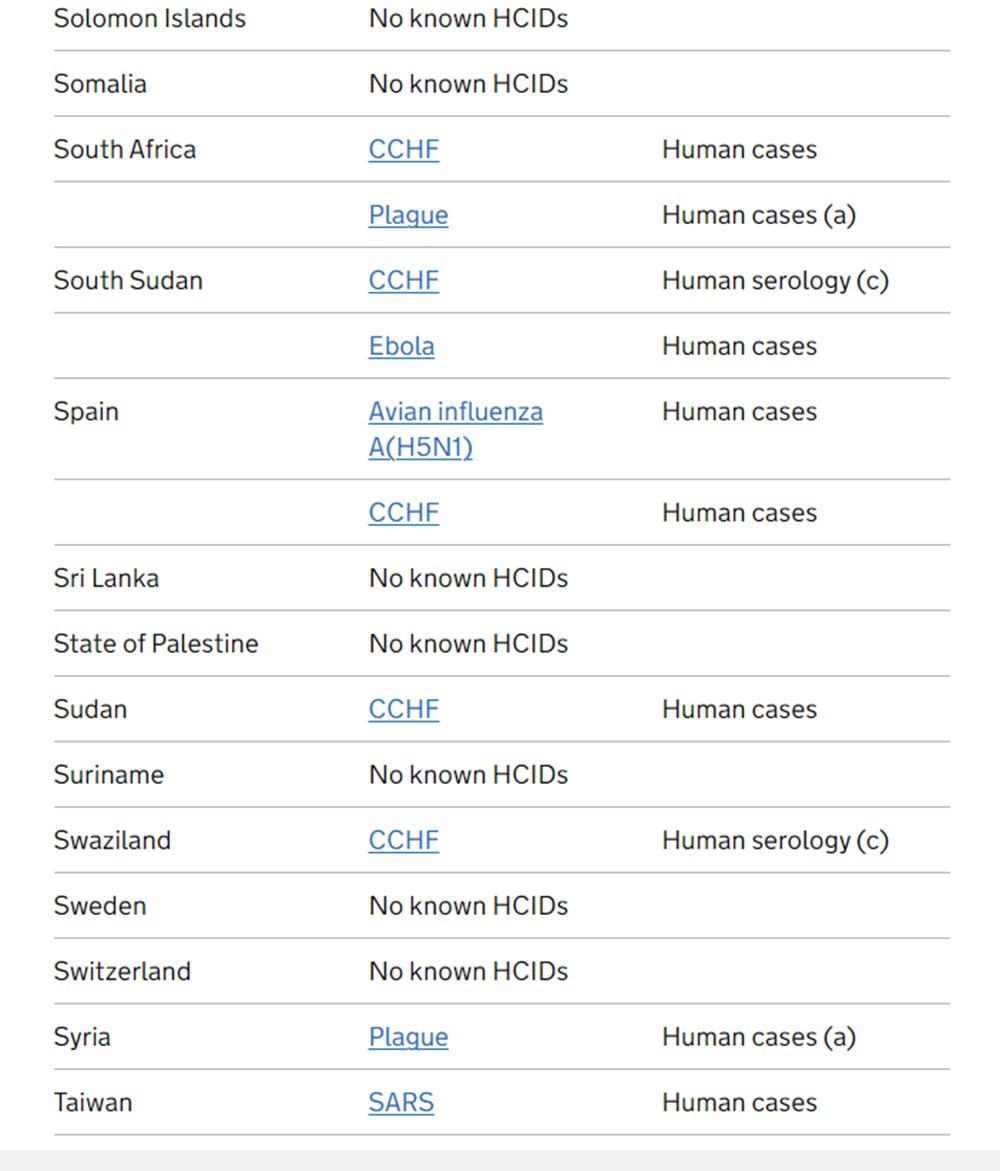Screen dimensions: 1000x1171
Task: Select the Sweden row label
Action: pos(99,906)
